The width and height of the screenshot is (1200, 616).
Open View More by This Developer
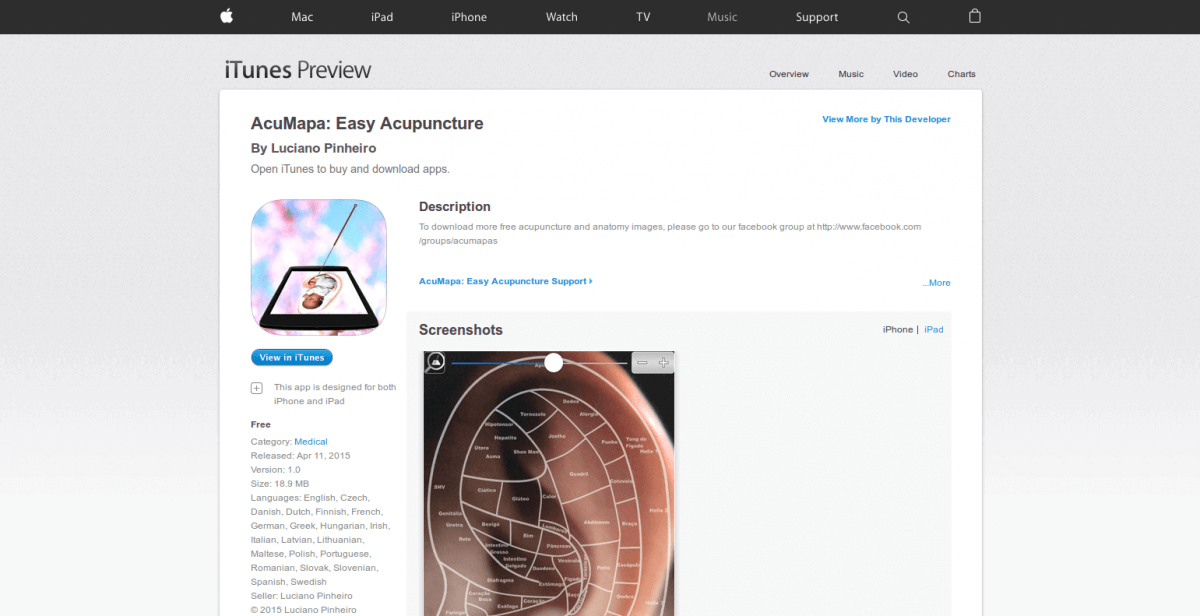886,119
